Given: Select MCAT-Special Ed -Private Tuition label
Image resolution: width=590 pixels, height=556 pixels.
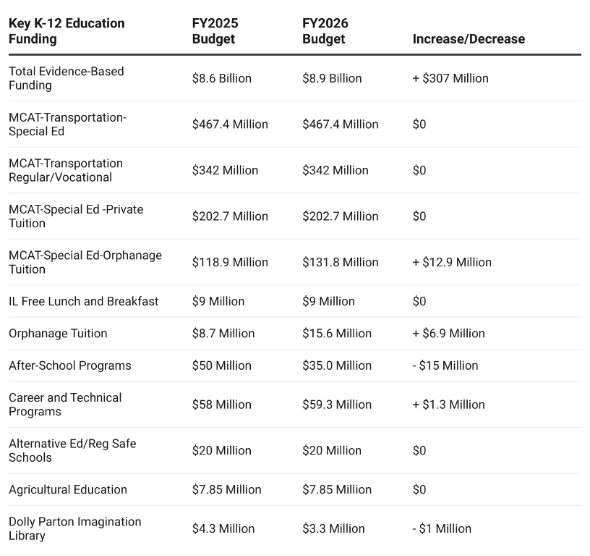Looking at the screenshot, I should pyautogui.click(x=76, y=216).
